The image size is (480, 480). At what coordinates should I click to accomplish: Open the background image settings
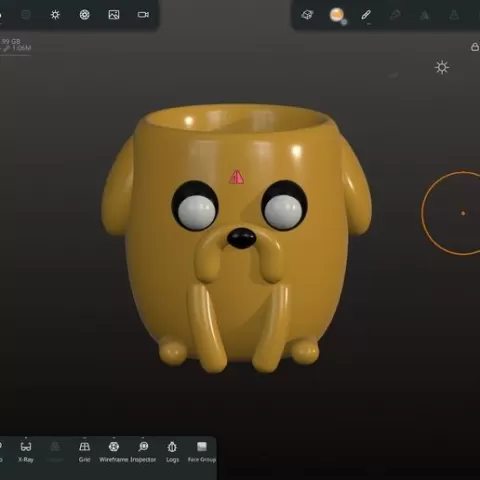click(x=114, y=15)
